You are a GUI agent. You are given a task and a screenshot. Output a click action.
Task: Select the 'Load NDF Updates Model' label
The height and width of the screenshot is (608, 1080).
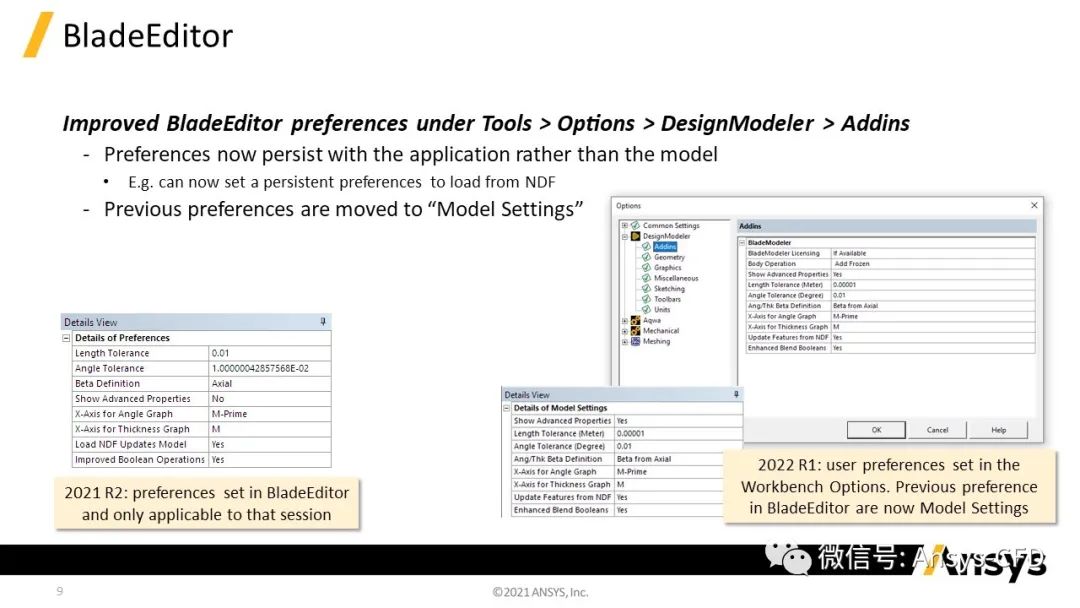pyautogui.click(x=130, y=444)
